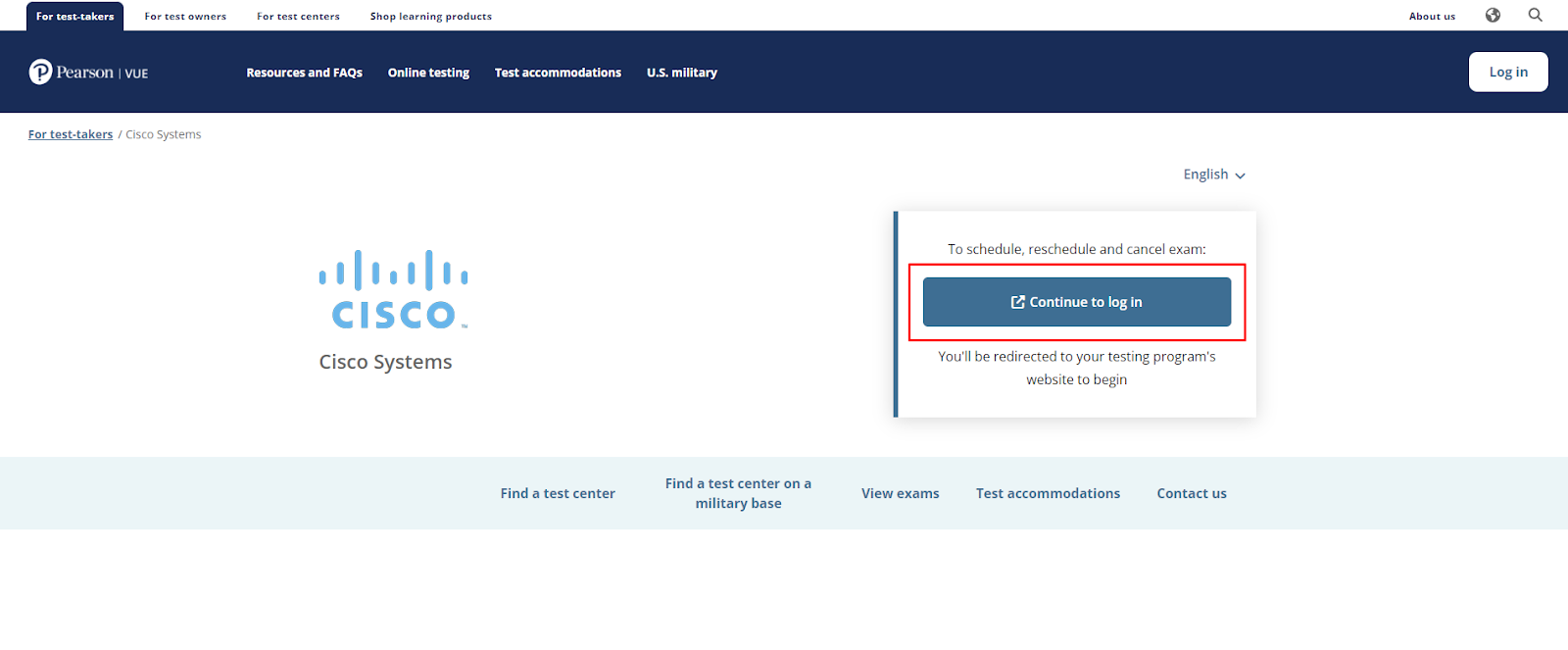Click Cisco Systems breadcrumb text
The height and width of the screenshot is (650, 1568).
pyautogui.click(x=163, y=134)
